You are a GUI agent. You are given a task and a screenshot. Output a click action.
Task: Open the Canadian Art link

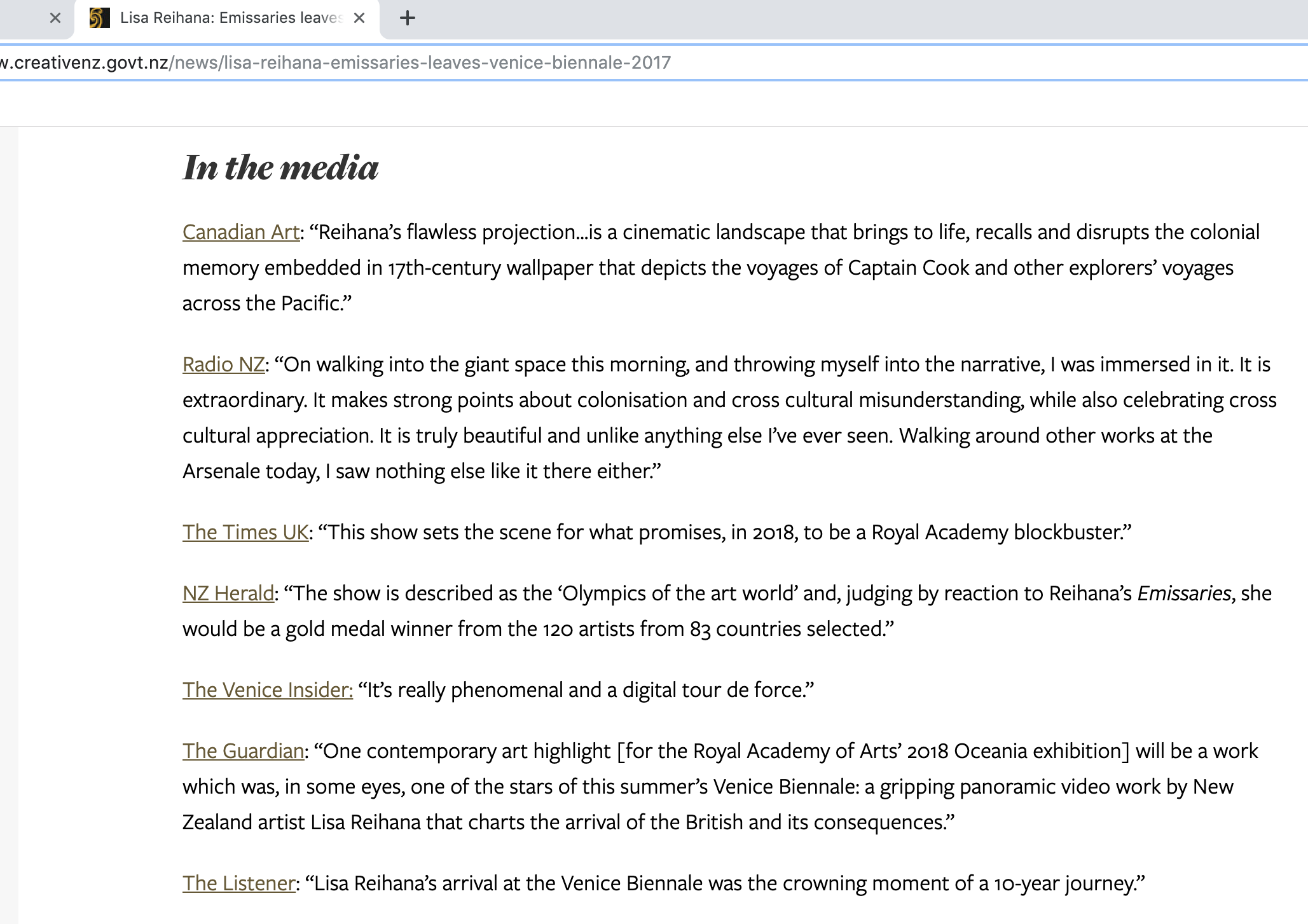coord(241,232)
